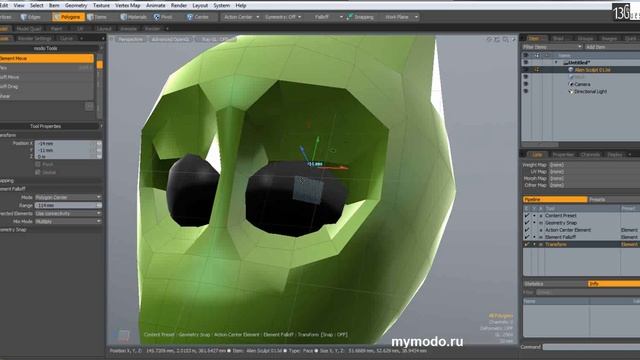640x360 pixels.
Task: Choose Pivot mode in toolbar
Action: [x=163, y=17]
